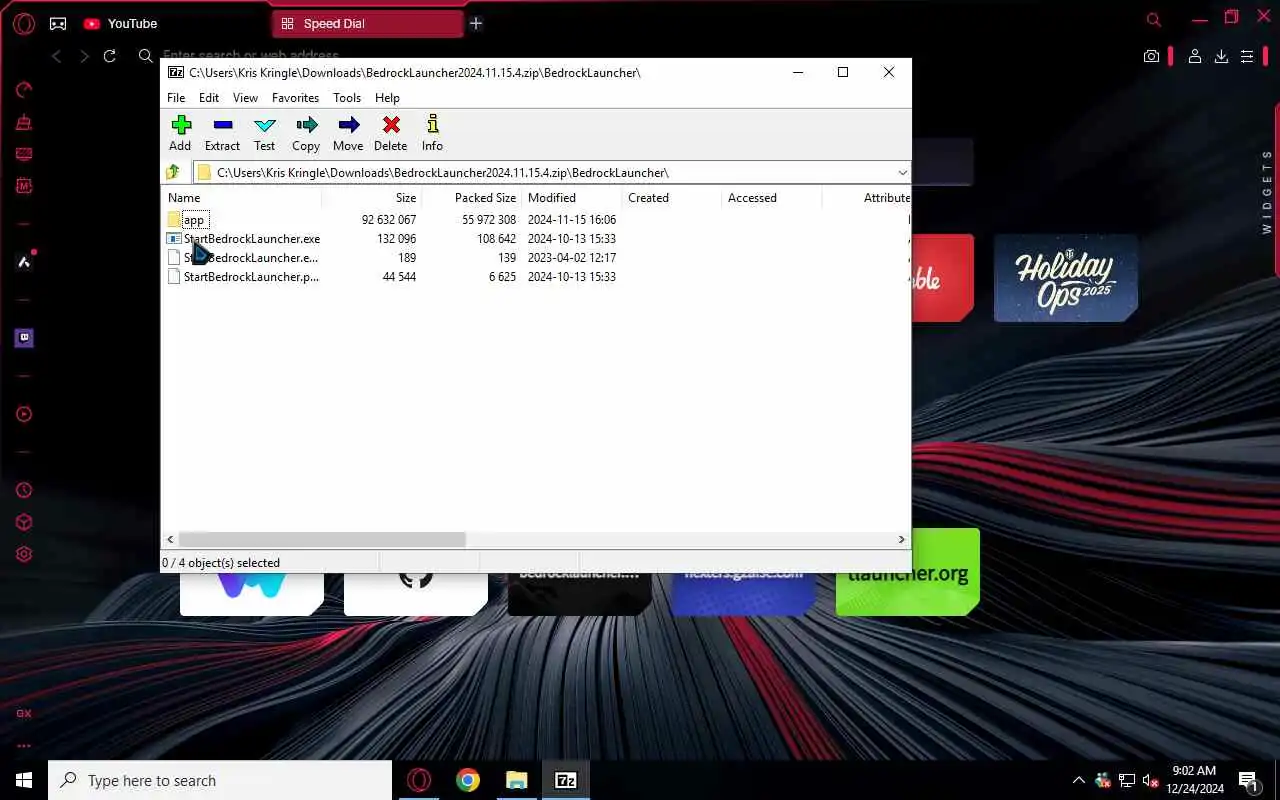
Task: Click the Windows Start button
Action: click(x=24, y=780)
